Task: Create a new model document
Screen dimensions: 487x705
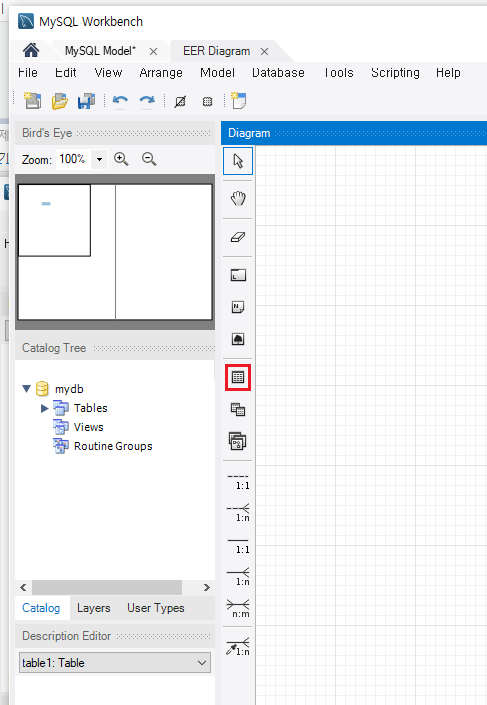Action: pos(32,101)
